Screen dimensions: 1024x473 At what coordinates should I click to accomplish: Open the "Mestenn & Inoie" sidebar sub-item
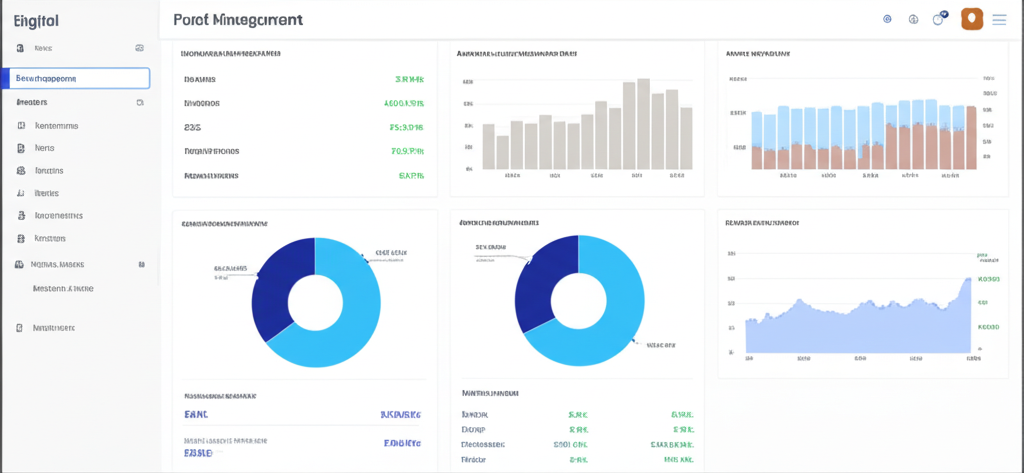tap(63, 288)
